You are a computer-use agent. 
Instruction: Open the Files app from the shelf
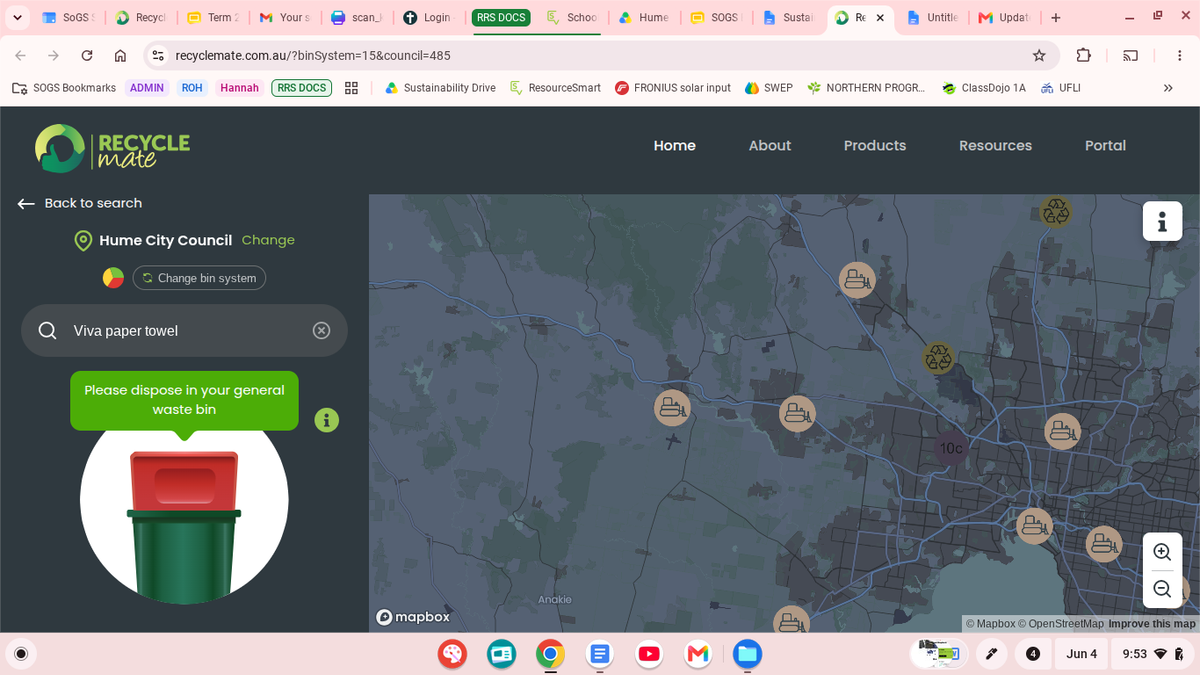(746, 654)
